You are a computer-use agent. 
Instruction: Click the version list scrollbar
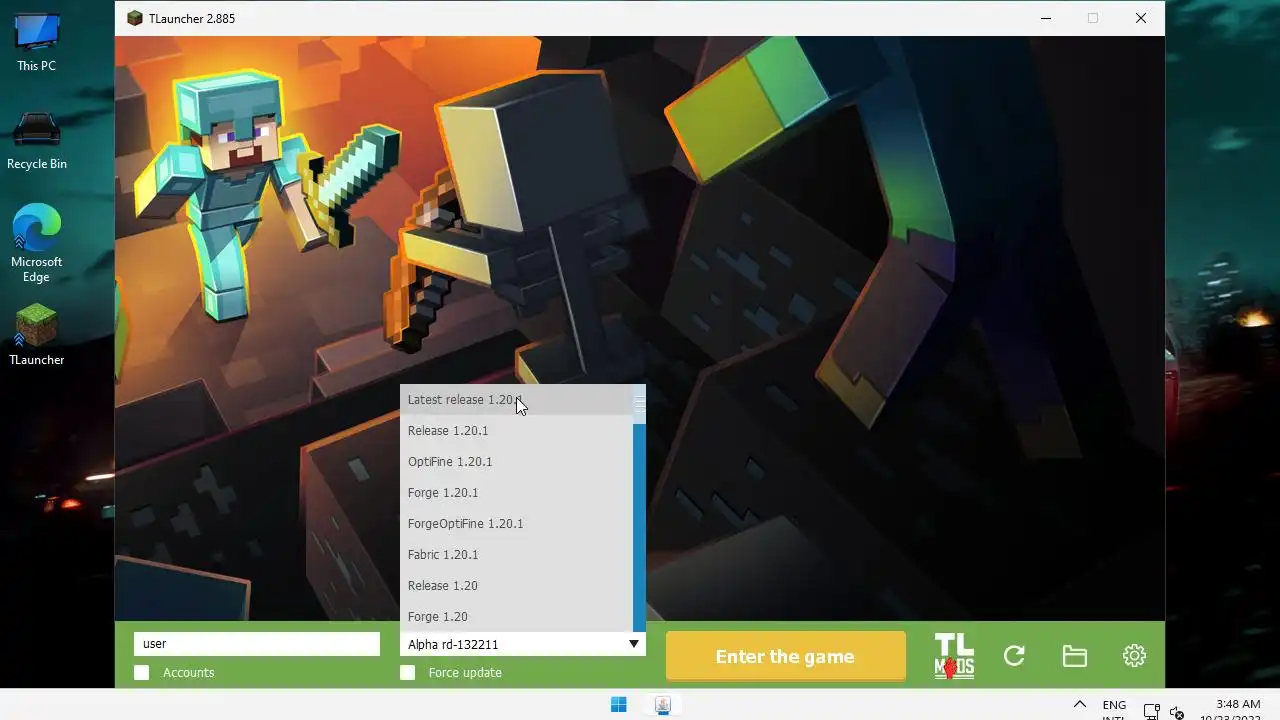pyautogui.click(x=639, y=508)
